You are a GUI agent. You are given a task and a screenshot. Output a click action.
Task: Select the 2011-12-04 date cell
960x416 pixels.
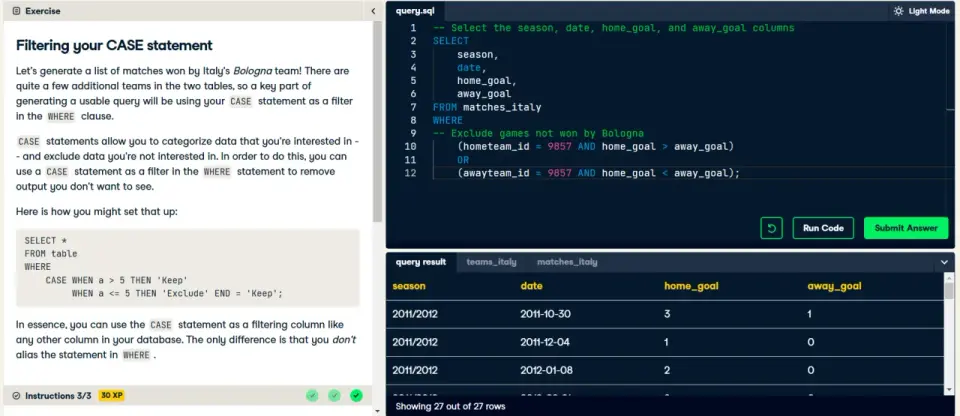click(545, 342)
